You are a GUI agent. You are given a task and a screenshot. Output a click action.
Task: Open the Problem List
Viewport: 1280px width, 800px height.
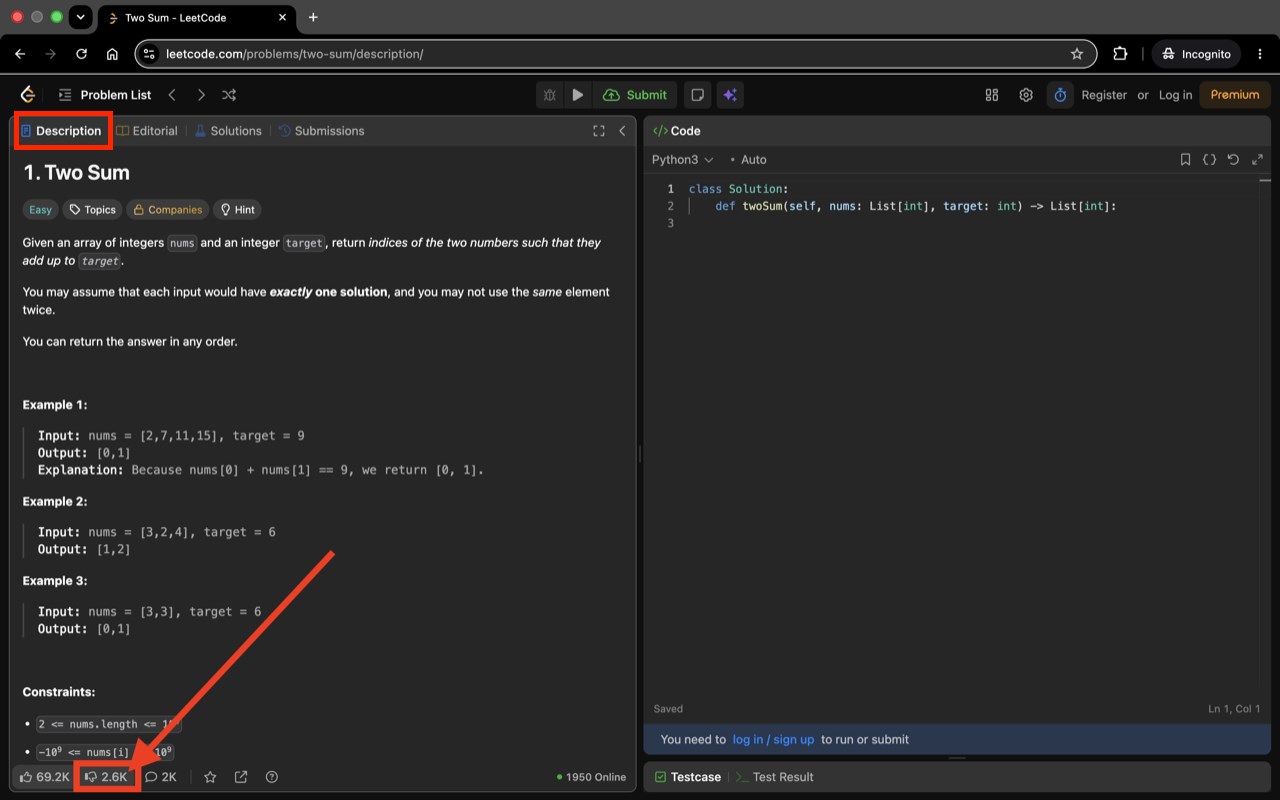point(105,95)
